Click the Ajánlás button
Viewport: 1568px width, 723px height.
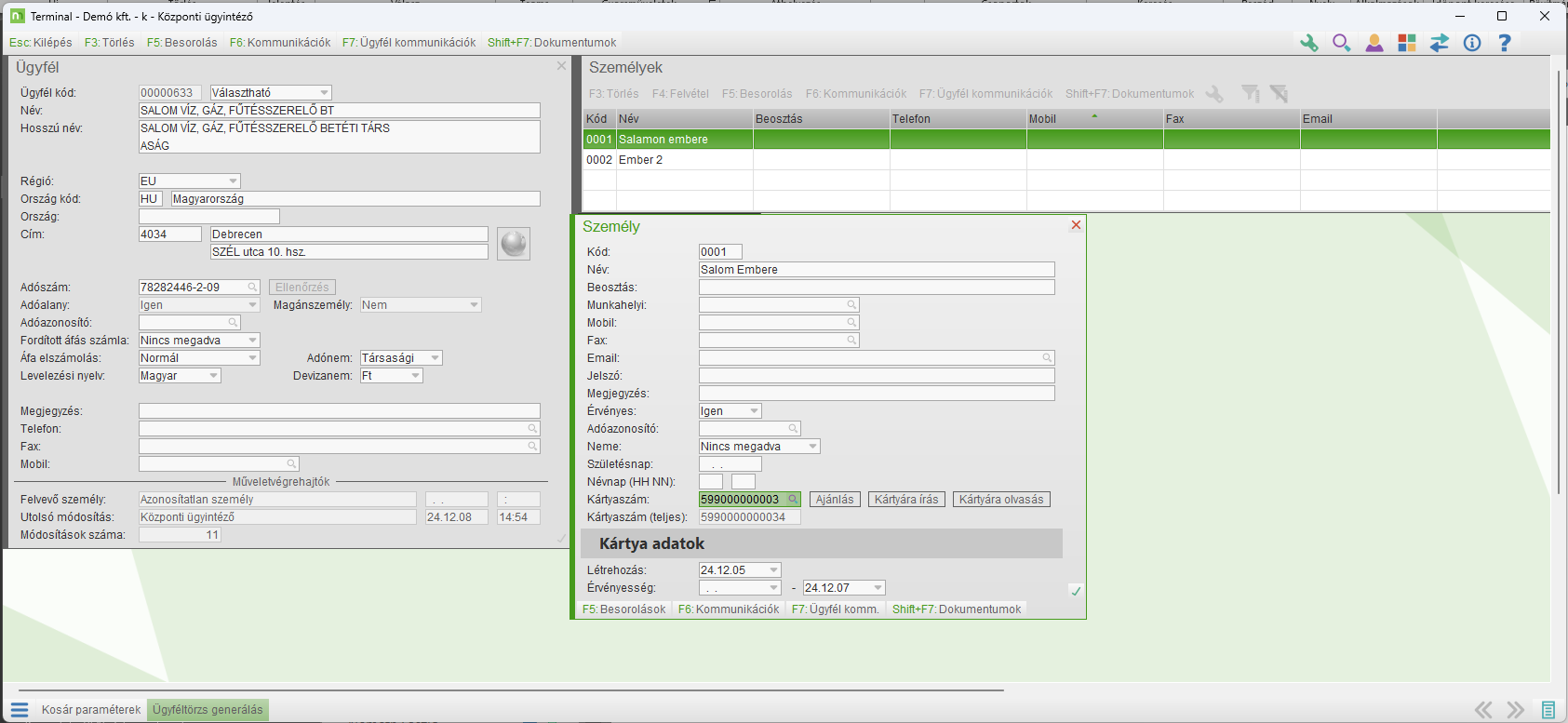pyautogui.click(x=834, y=500)
